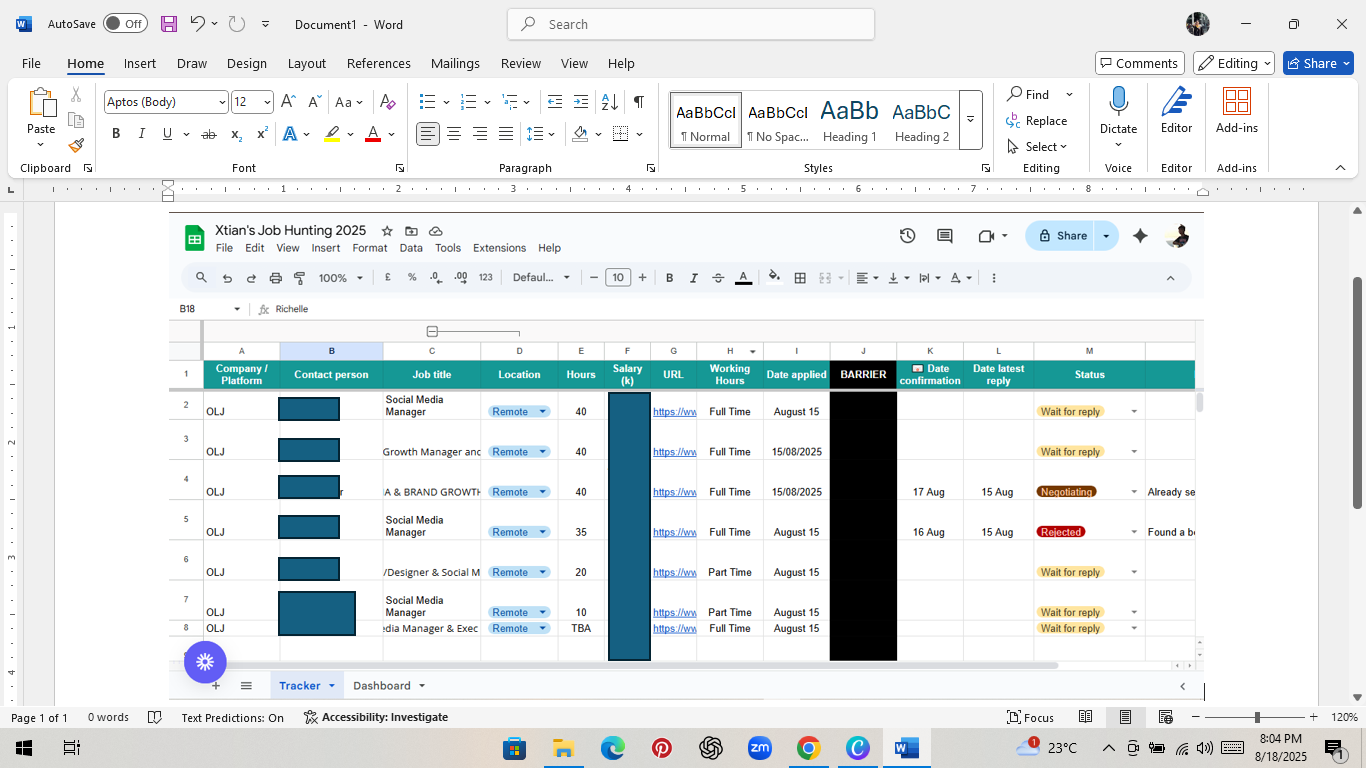Click the Show/Hide paragraph marks icon
The image size is (1366, 768).
tap(638, 102)
